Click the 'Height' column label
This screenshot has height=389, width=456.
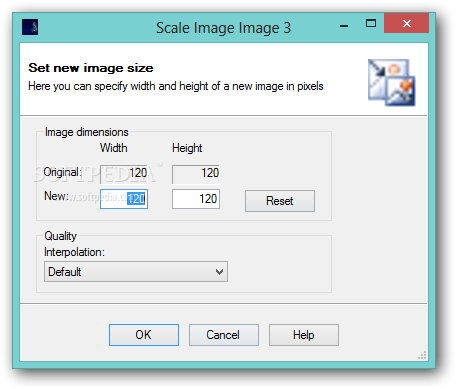click(x=187, y=148)
